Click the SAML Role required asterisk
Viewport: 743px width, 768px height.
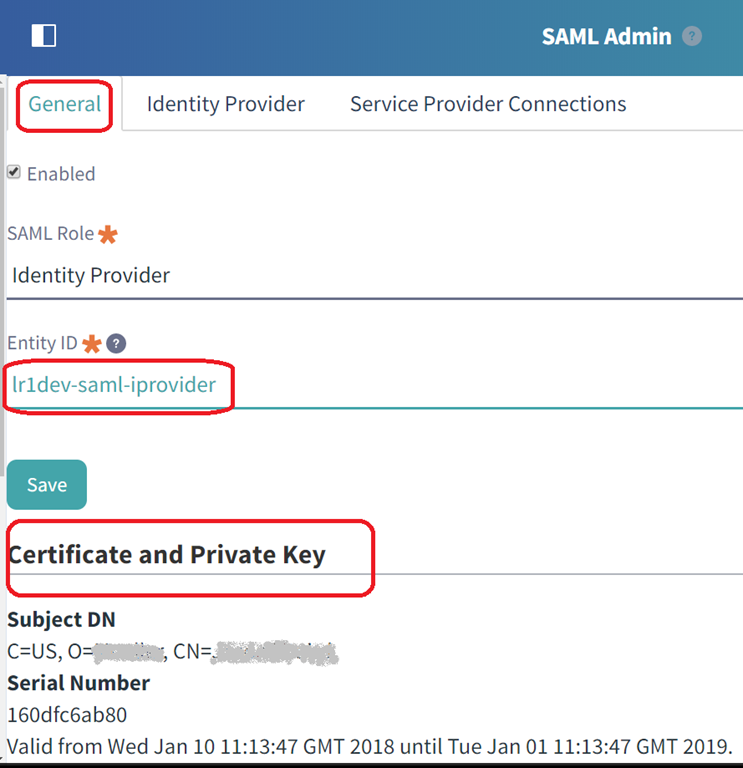(108, 234)
